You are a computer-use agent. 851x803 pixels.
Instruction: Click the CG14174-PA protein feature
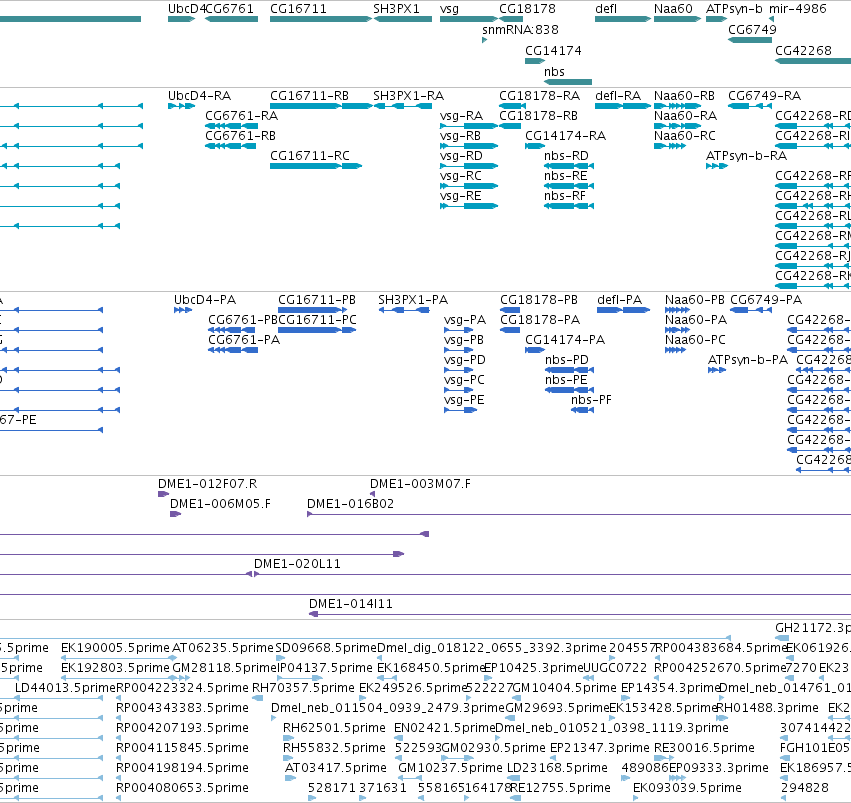(x=535, y=350)
